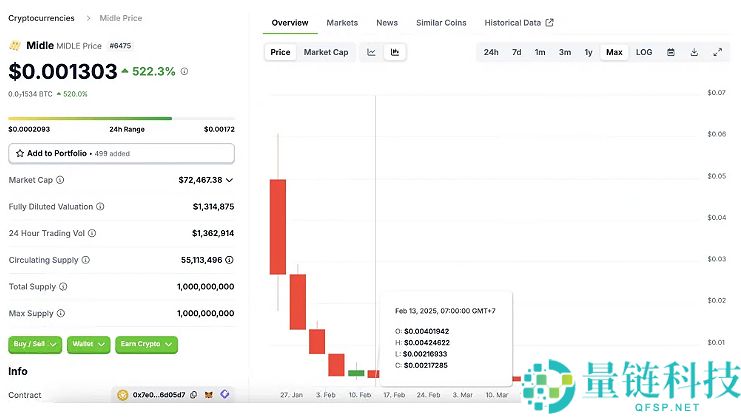The height and width of the screenshot is (418, 741).
Task: Click info icon next to Market Cap
Action: pyautogui.click(x=61, y=180)
